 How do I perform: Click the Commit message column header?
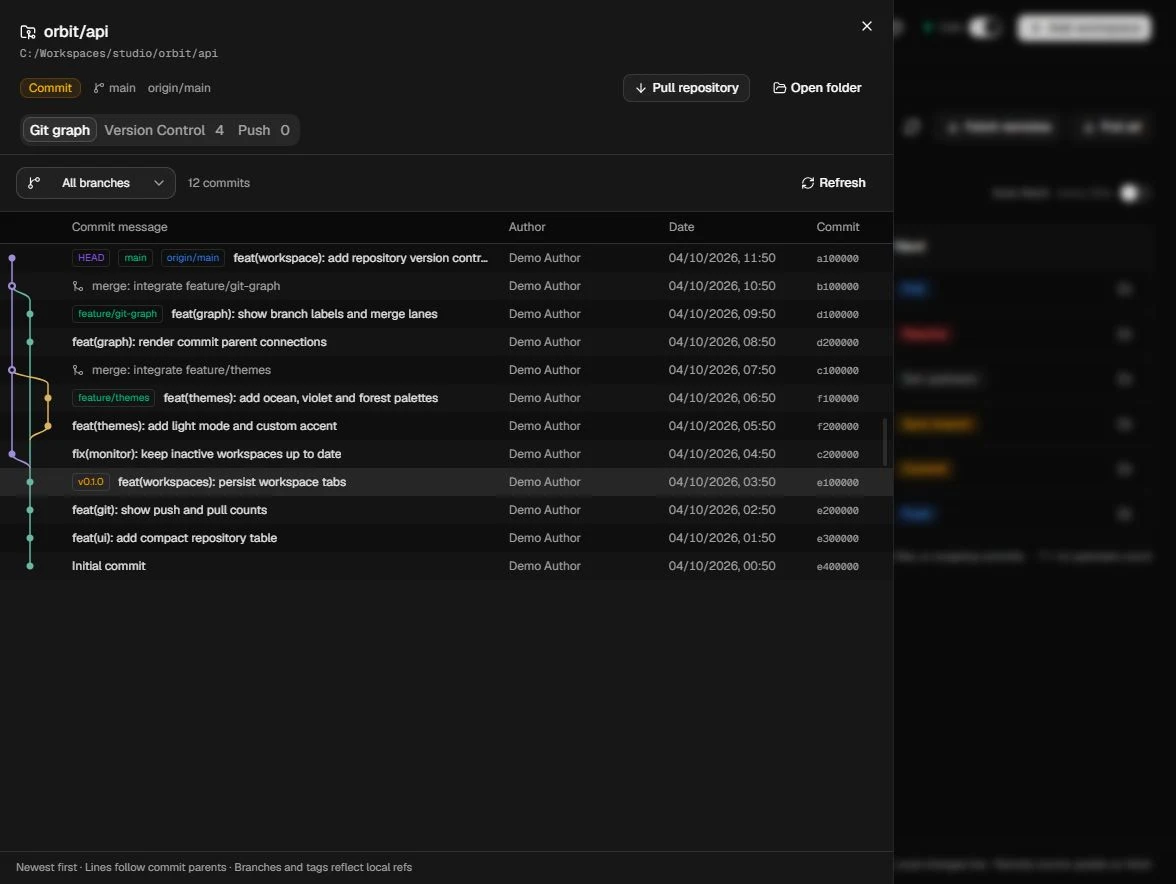pos(120,227)
